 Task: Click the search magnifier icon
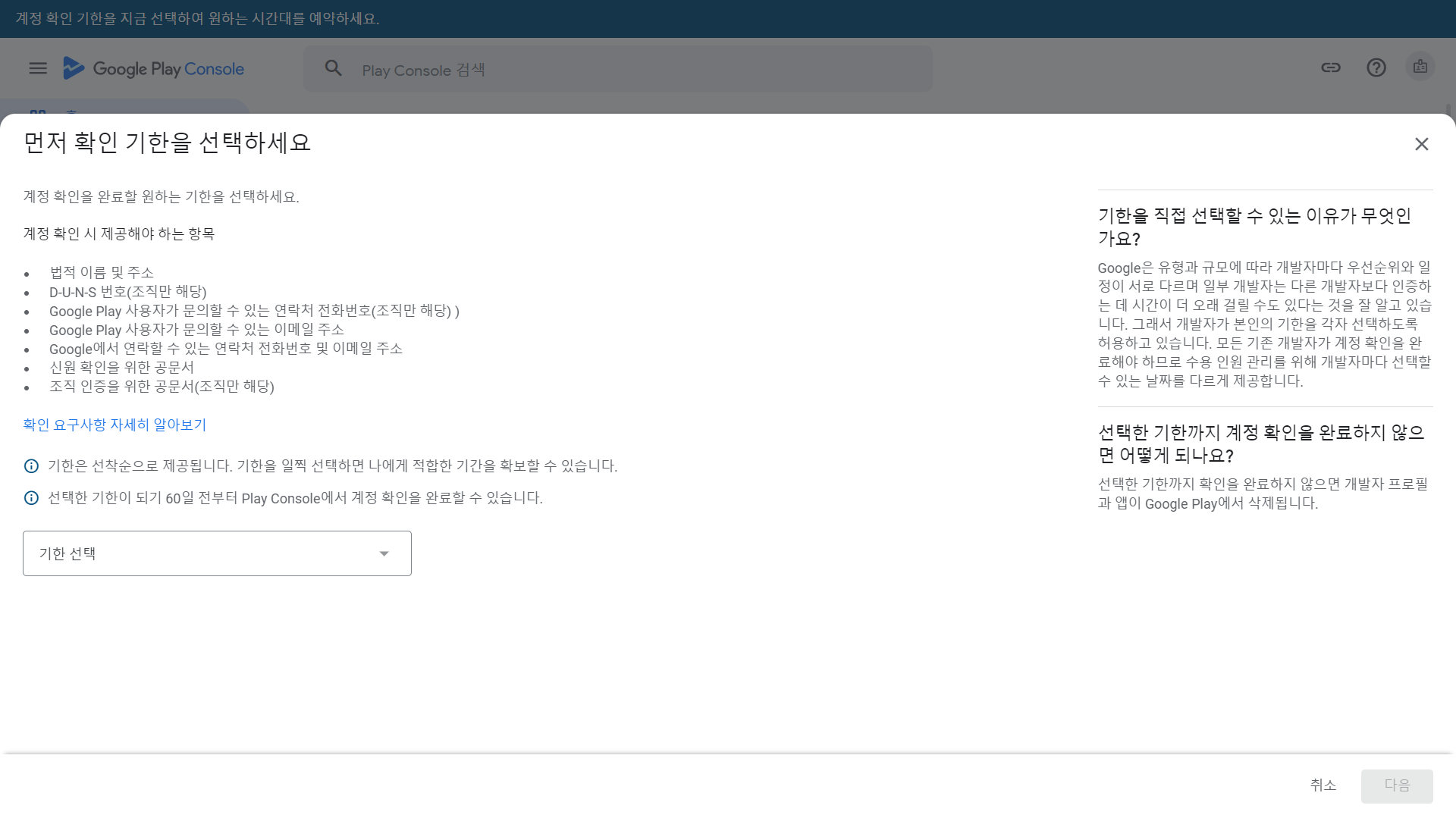334,68
